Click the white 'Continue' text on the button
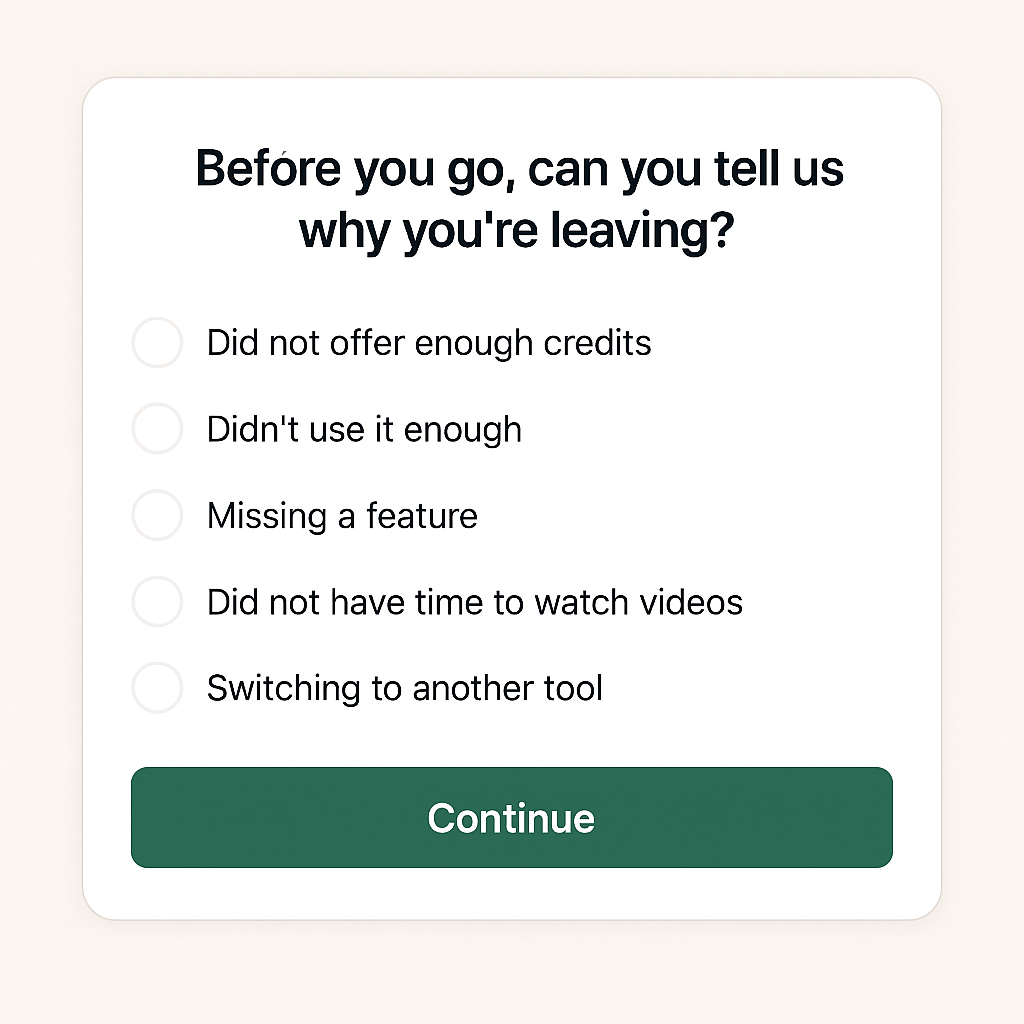This screenshot has width=1024, height=1024. [x=511, y=818]
